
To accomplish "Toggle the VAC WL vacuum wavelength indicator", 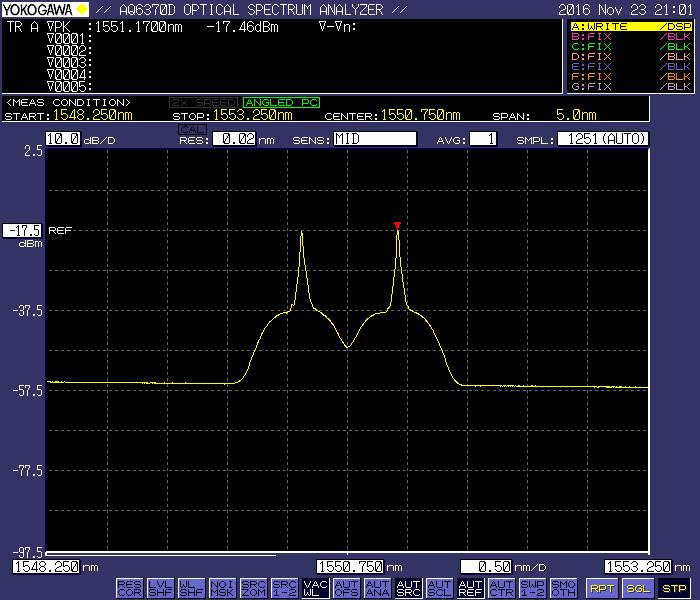I will pos(316,588).
